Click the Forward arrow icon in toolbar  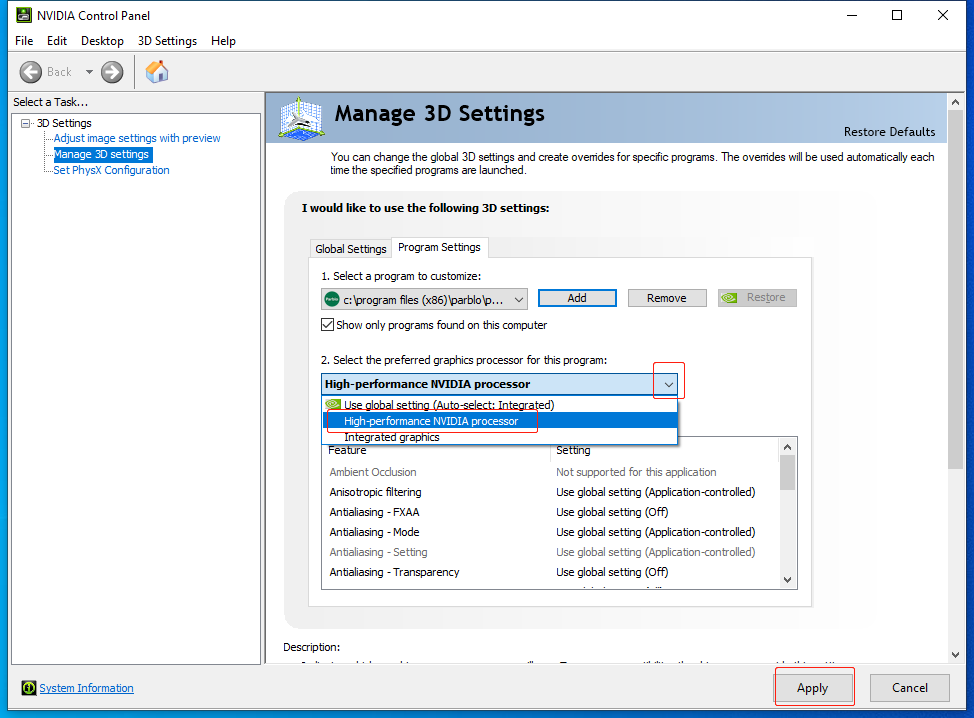click(x=112, y=72)
